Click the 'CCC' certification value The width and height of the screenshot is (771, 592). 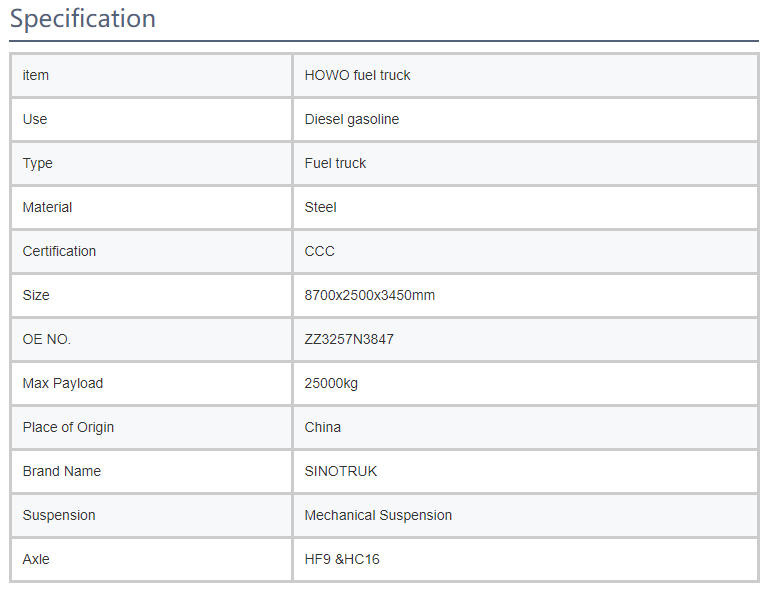click(x=319, y=251)
